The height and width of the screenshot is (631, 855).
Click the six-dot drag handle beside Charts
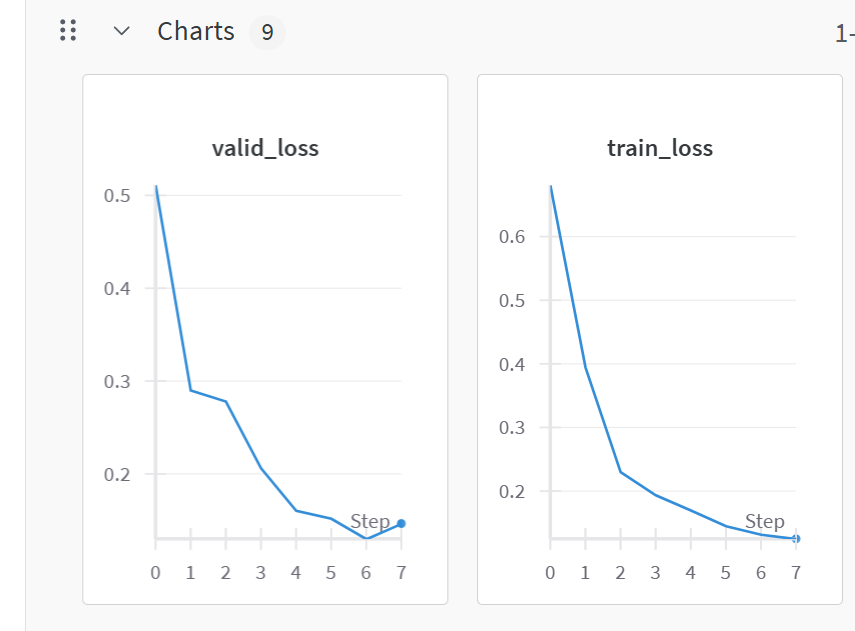[68, 31]
